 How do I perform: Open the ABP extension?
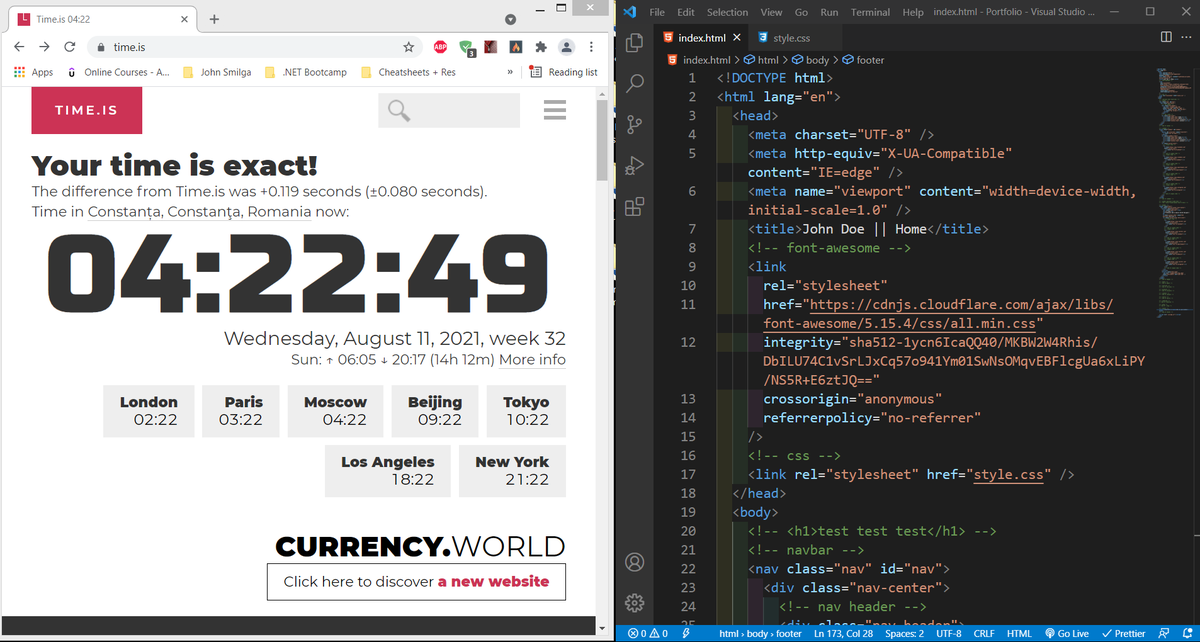(x=441, y=47)
